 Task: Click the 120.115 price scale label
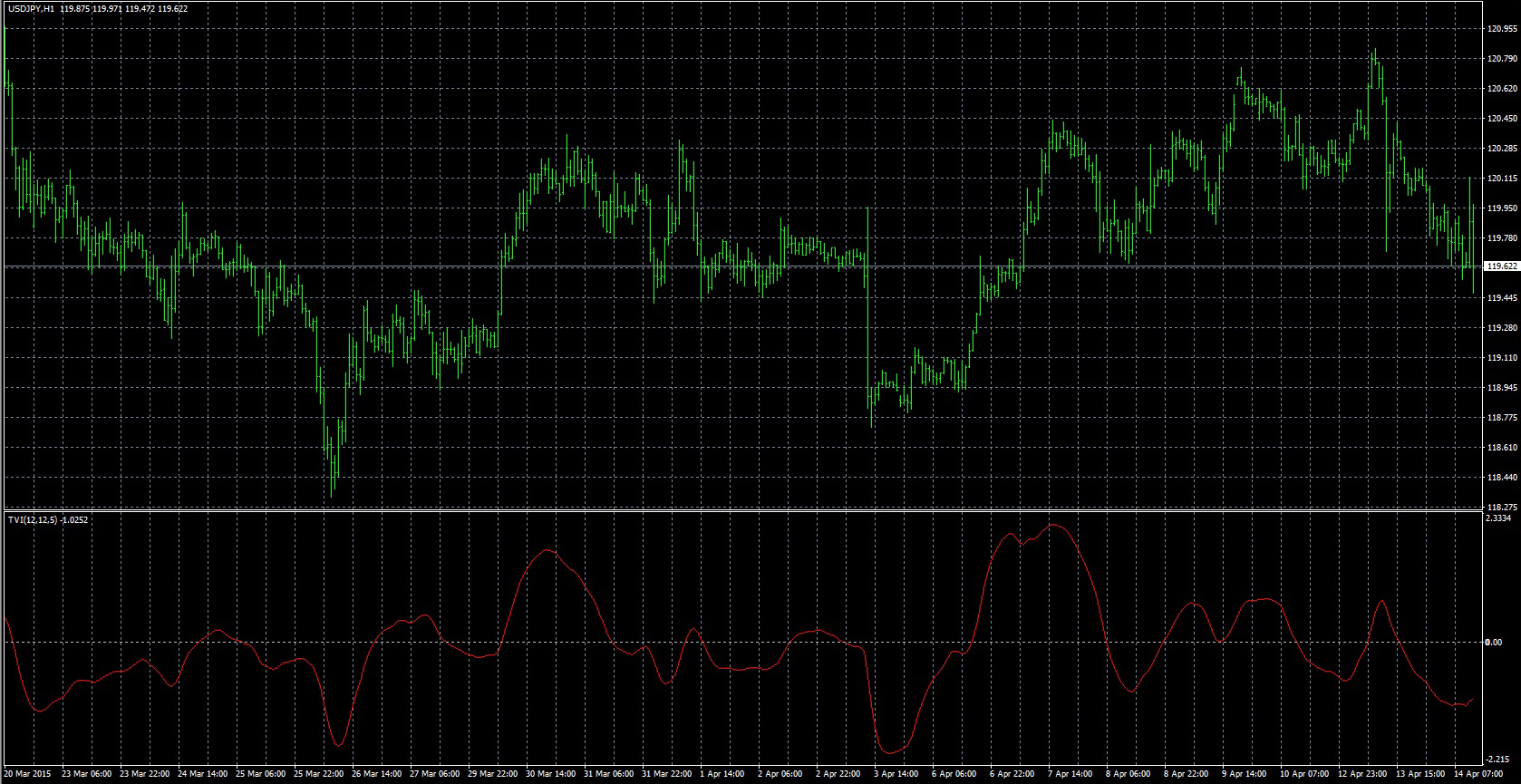1502,179
